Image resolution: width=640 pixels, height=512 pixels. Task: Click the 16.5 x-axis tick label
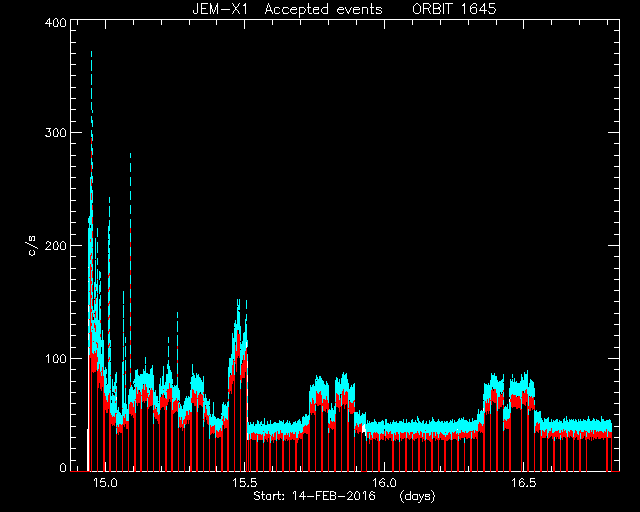coord(524,483)
